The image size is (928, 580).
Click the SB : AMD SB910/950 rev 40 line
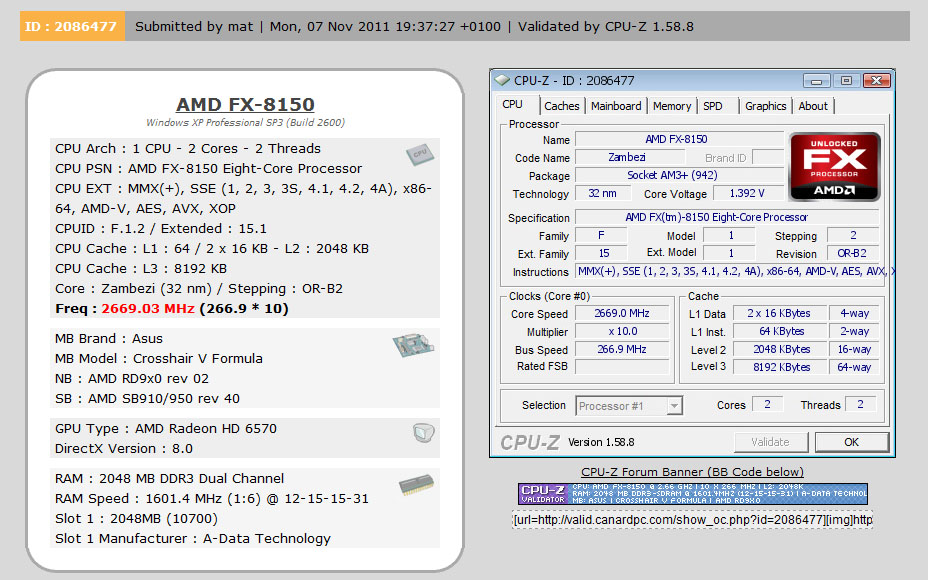point(147,398)
